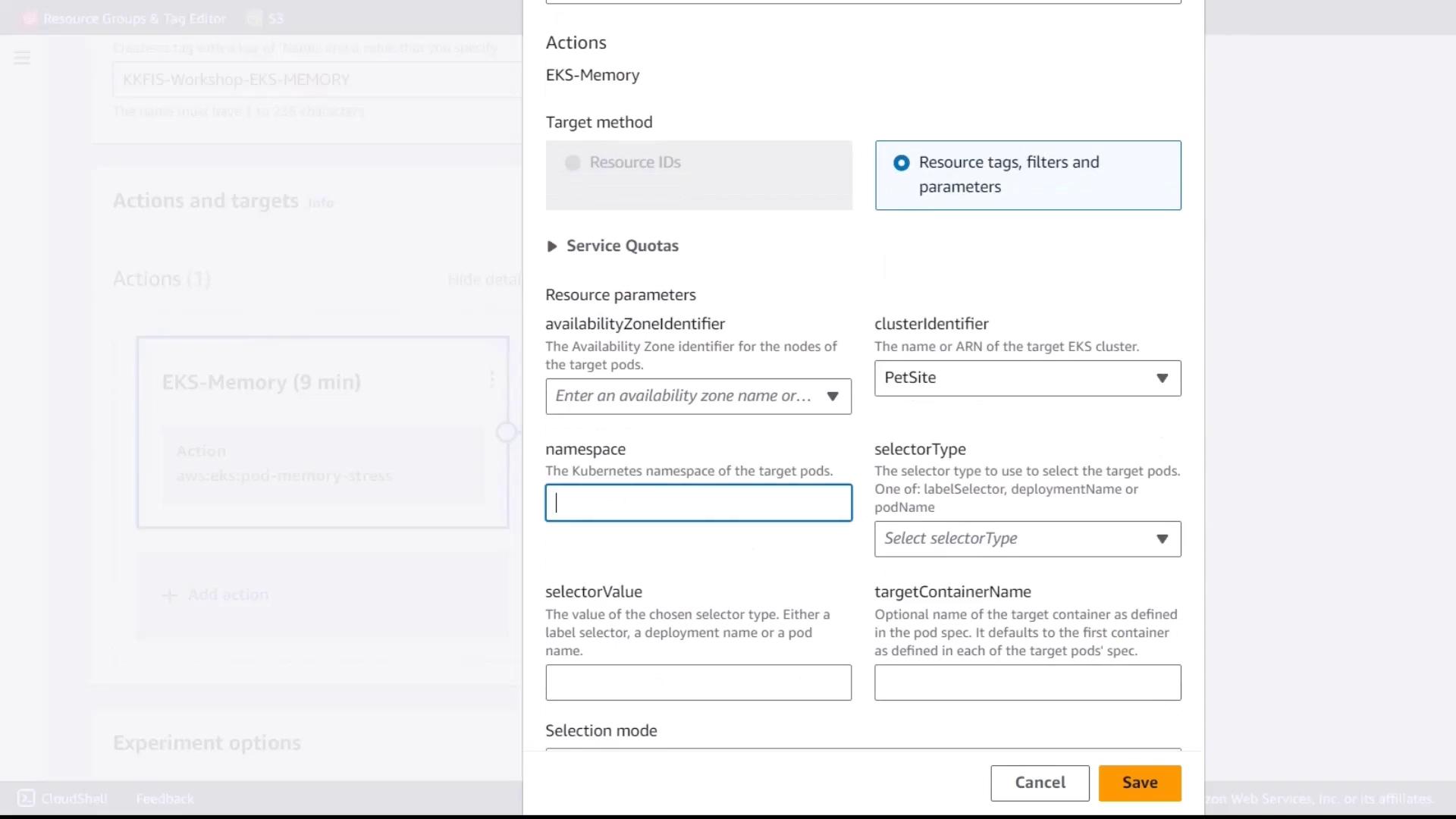Select the Resource IDs radio option
1456x819 pixels.
pos(573,163)
